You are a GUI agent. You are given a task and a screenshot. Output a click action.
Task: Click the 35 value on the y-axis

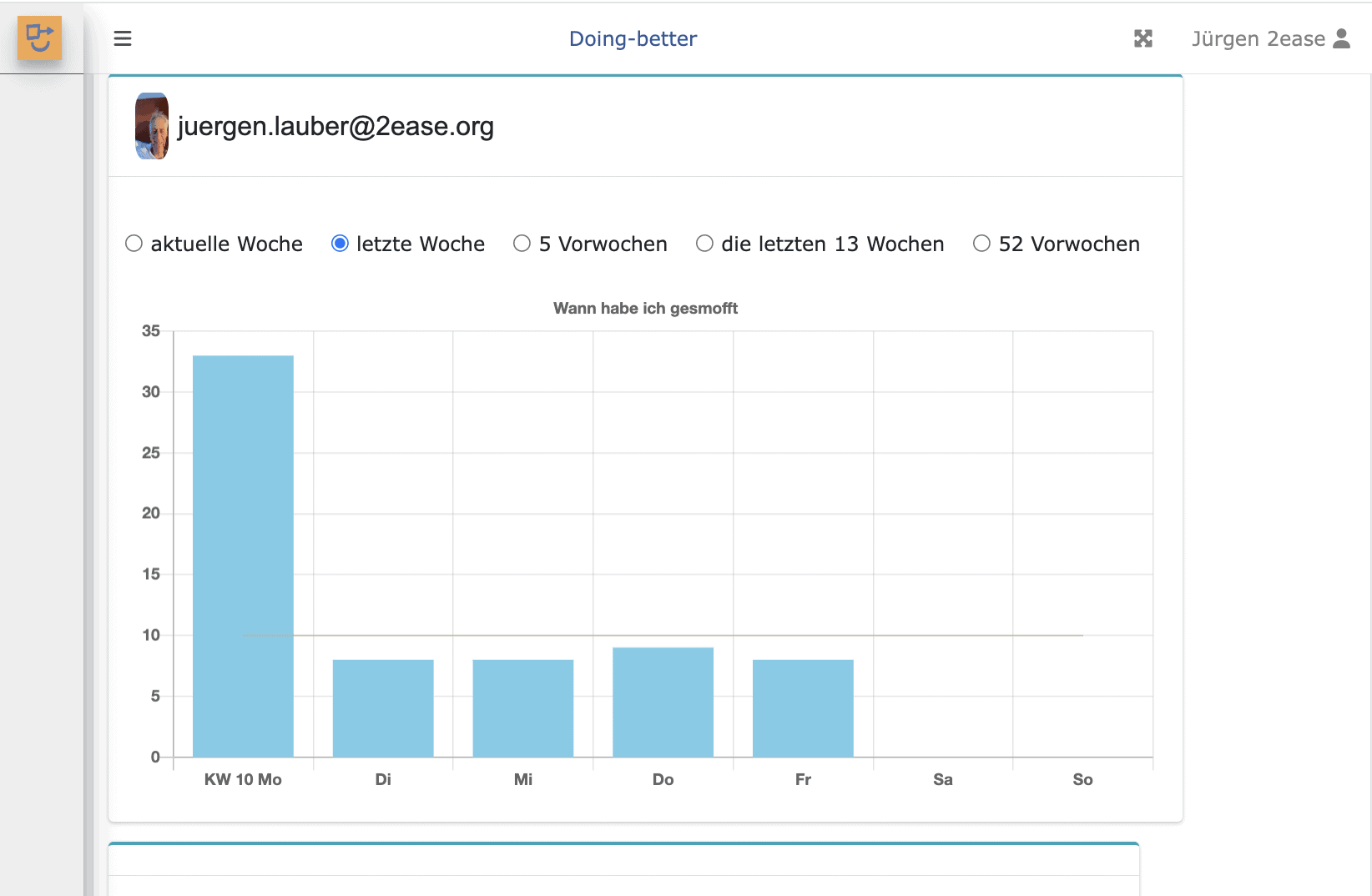151,331
